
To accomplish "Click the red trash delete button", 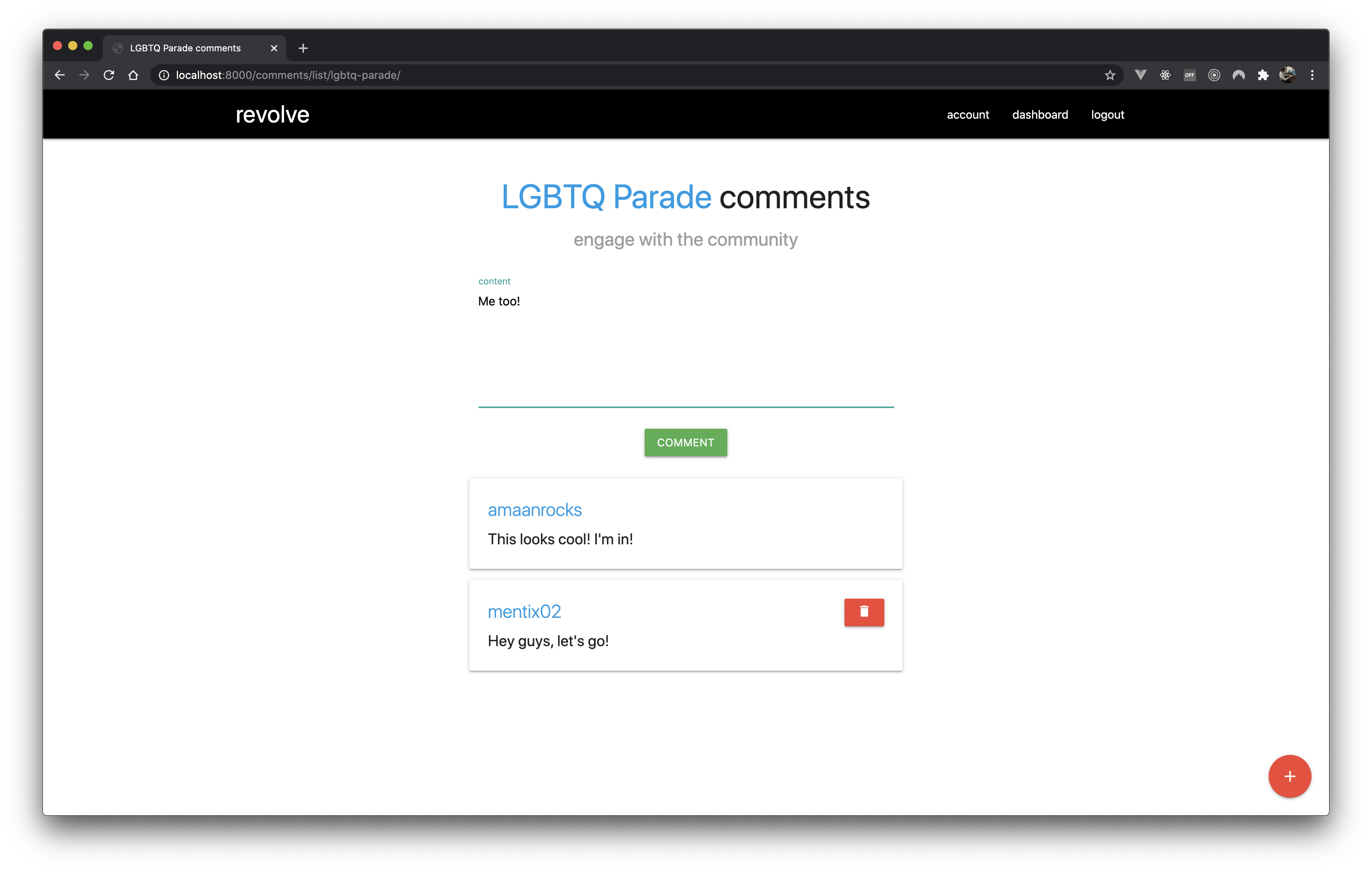I will tap(864, 612).
